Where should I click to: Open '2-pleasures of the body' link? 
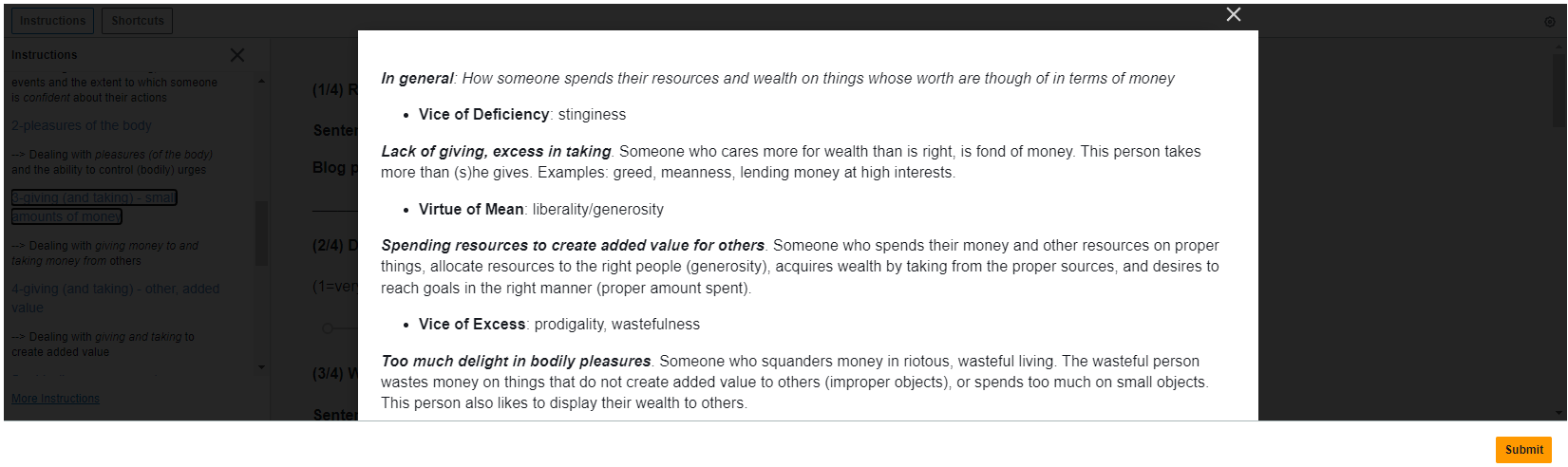point(81,125)
